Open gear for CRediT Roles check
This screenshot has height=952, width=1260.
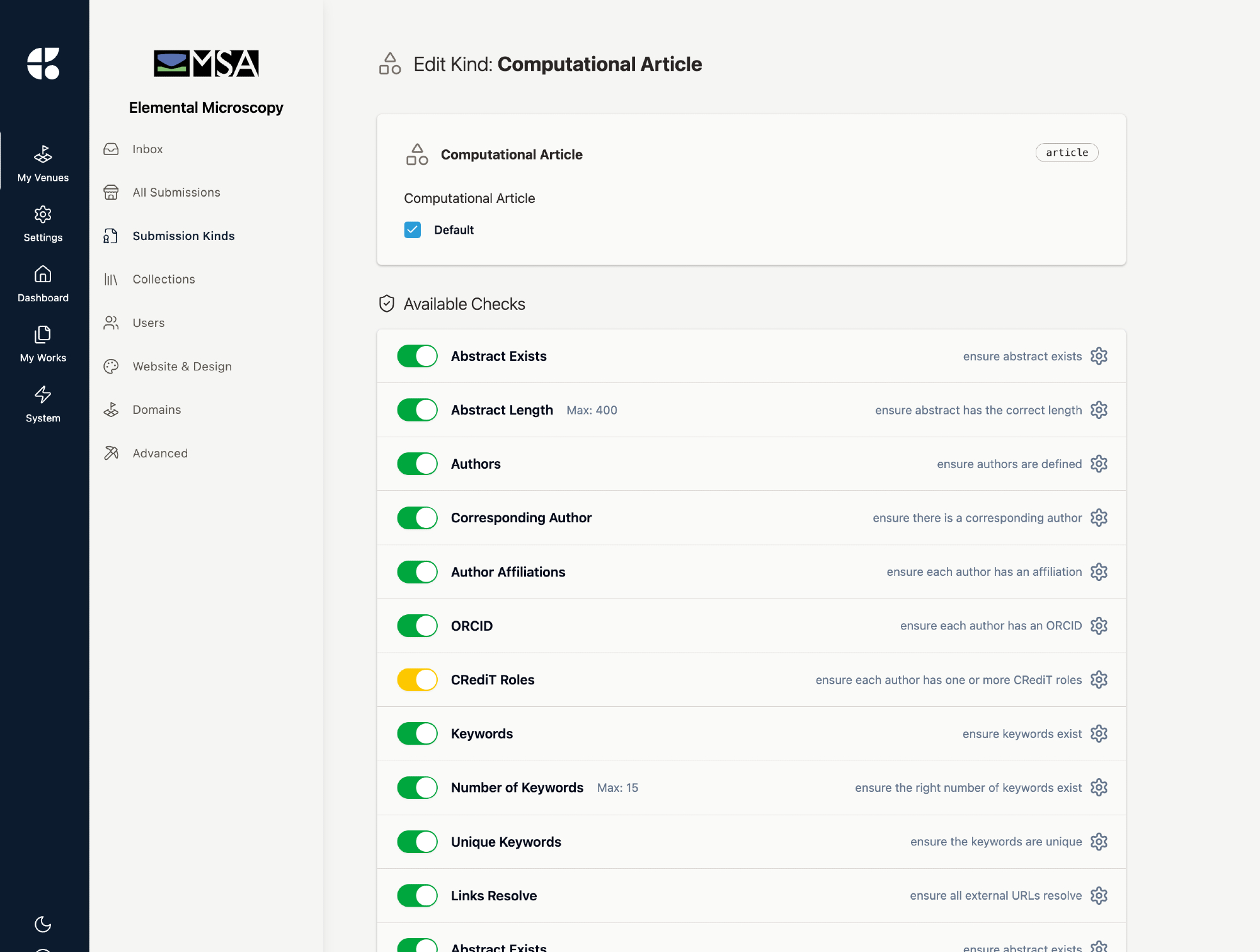(x=1099, y=680)
